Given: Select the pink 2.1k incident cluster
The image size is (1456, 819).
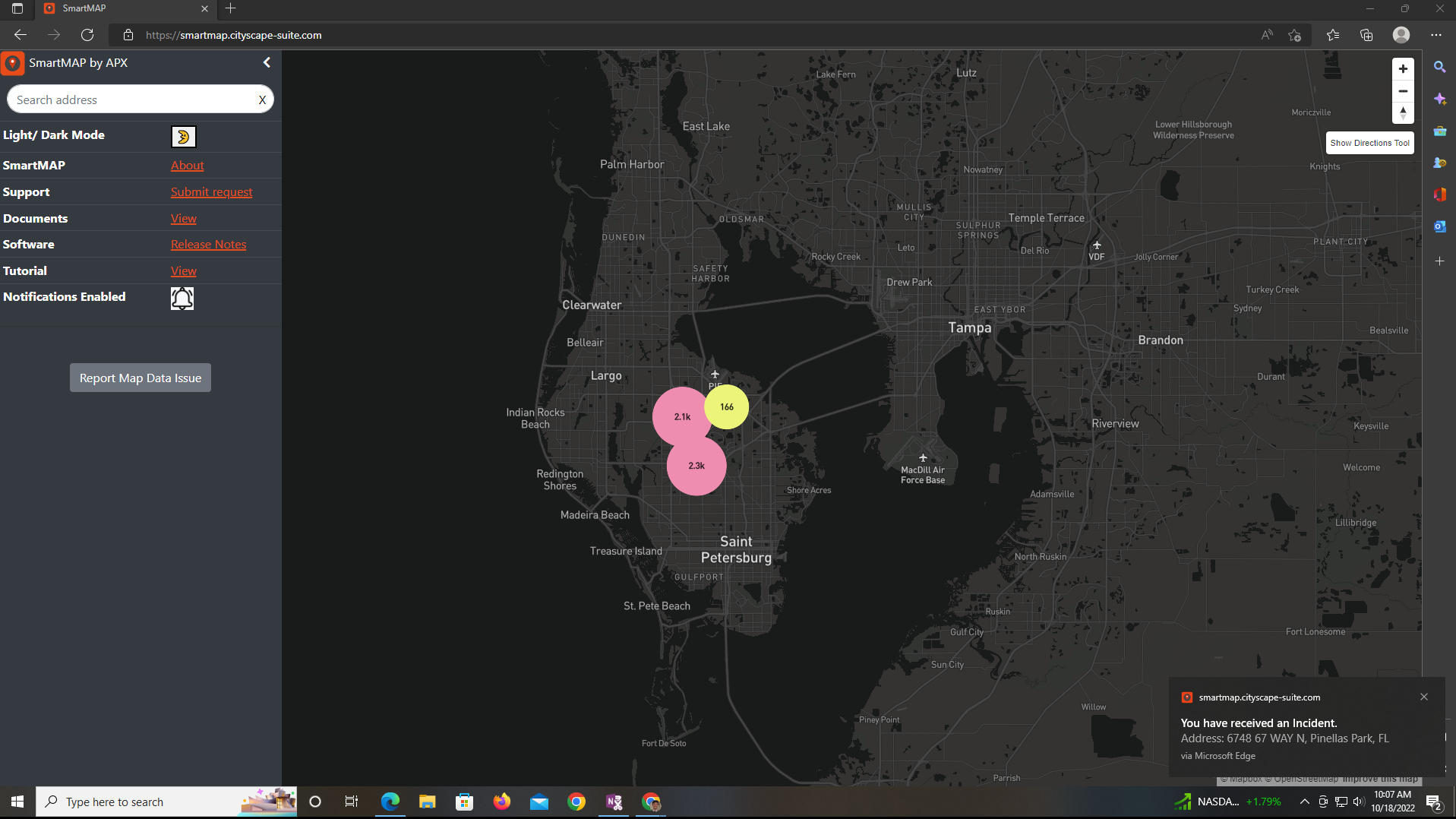Looking at the screenshot, I should click(x=681, y=416).
